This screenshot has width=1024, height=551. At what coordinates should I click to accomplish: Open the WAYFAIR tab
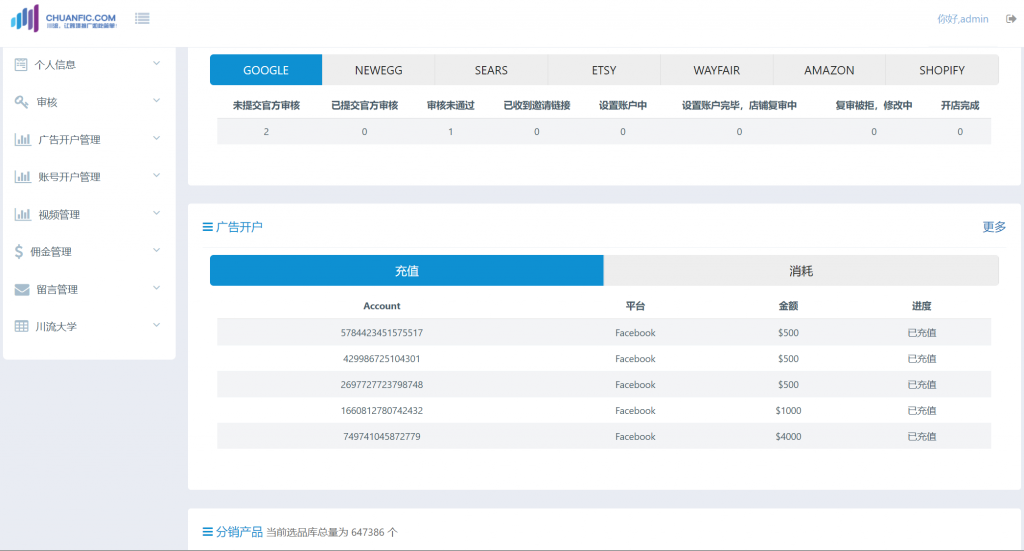tap(716, 70)
